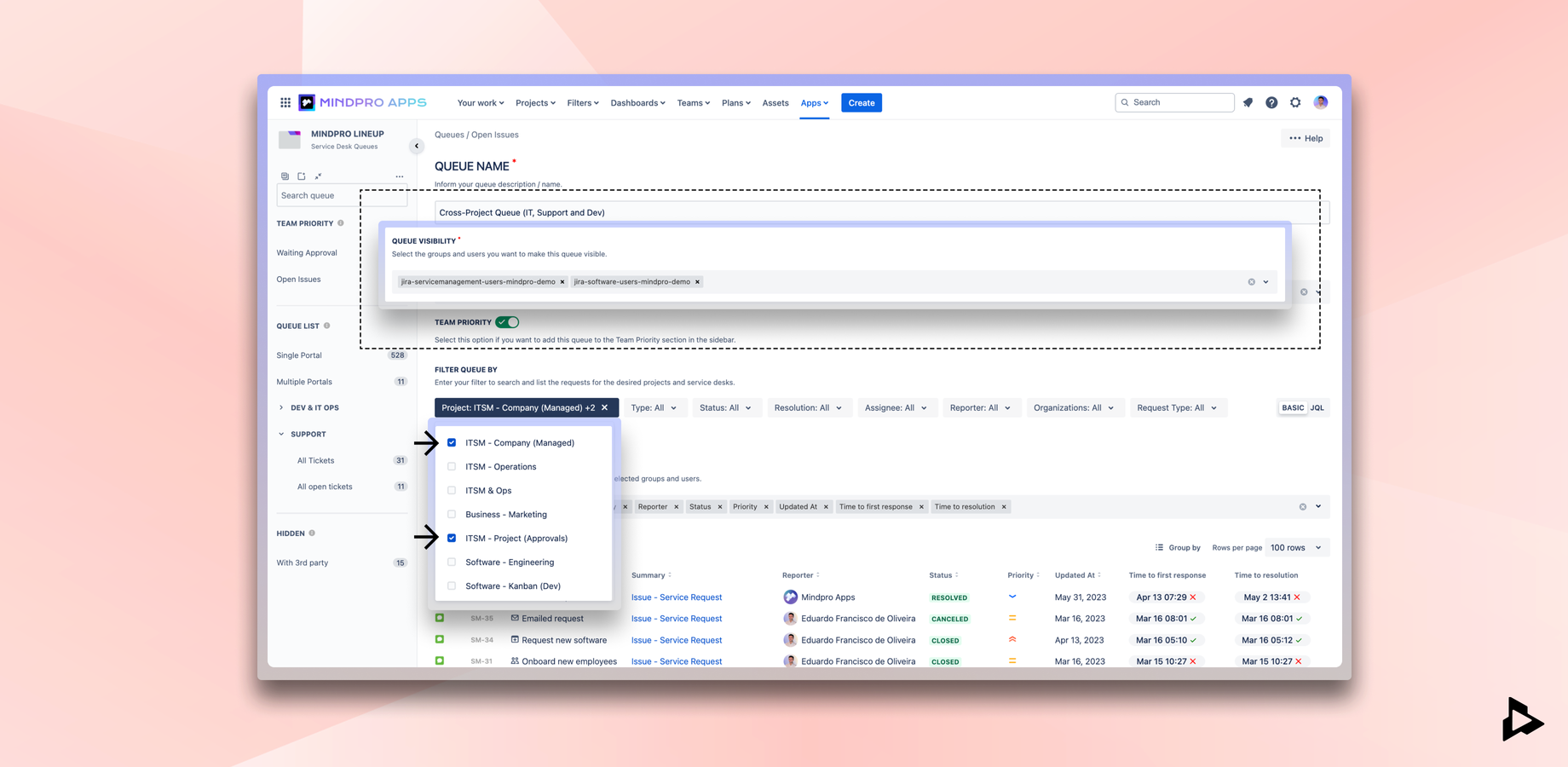The height and width of the screenshot is (767, 1568).
Task: Click the Queues breadcrumb link
Action: tap(449, 135)
